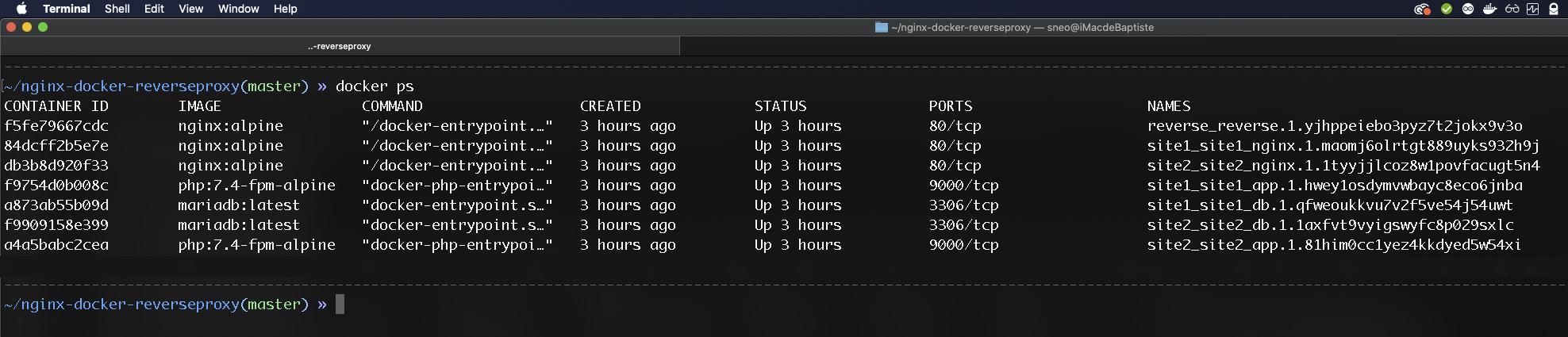Click the STATUS column header

[780, 106]
